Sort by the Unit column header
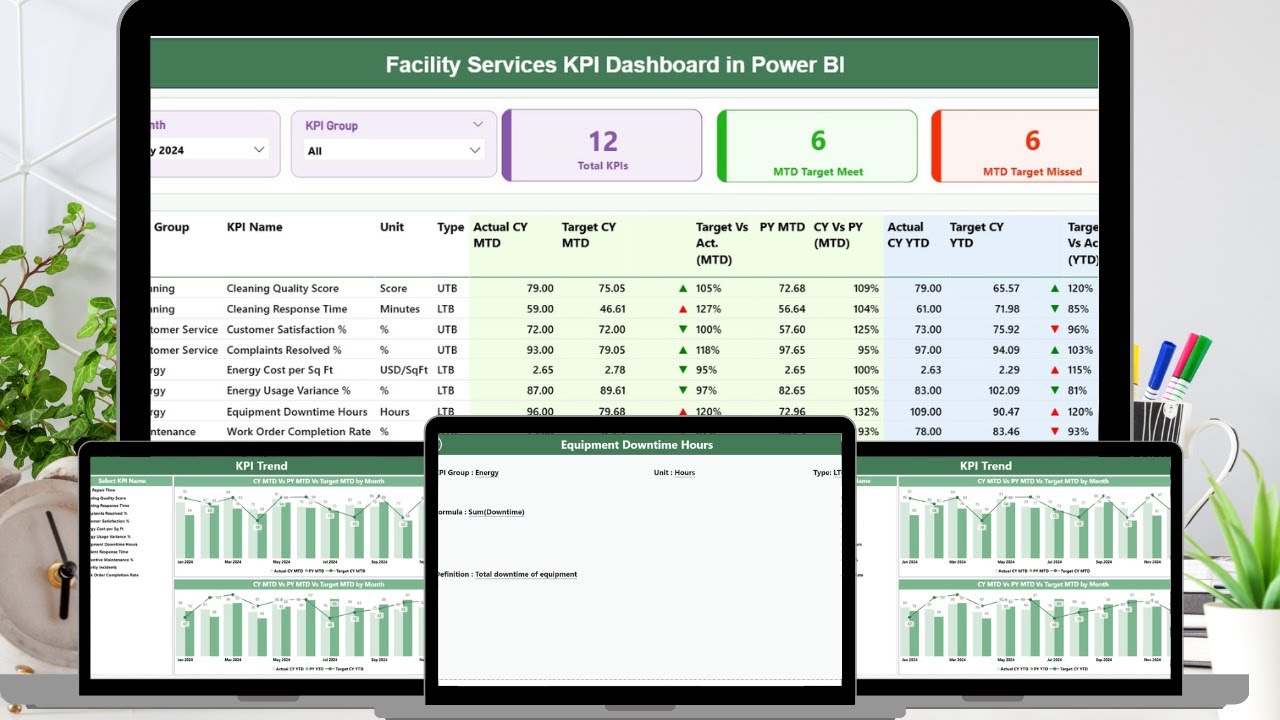Screen dimensions: 1280x720 (392, 227)
